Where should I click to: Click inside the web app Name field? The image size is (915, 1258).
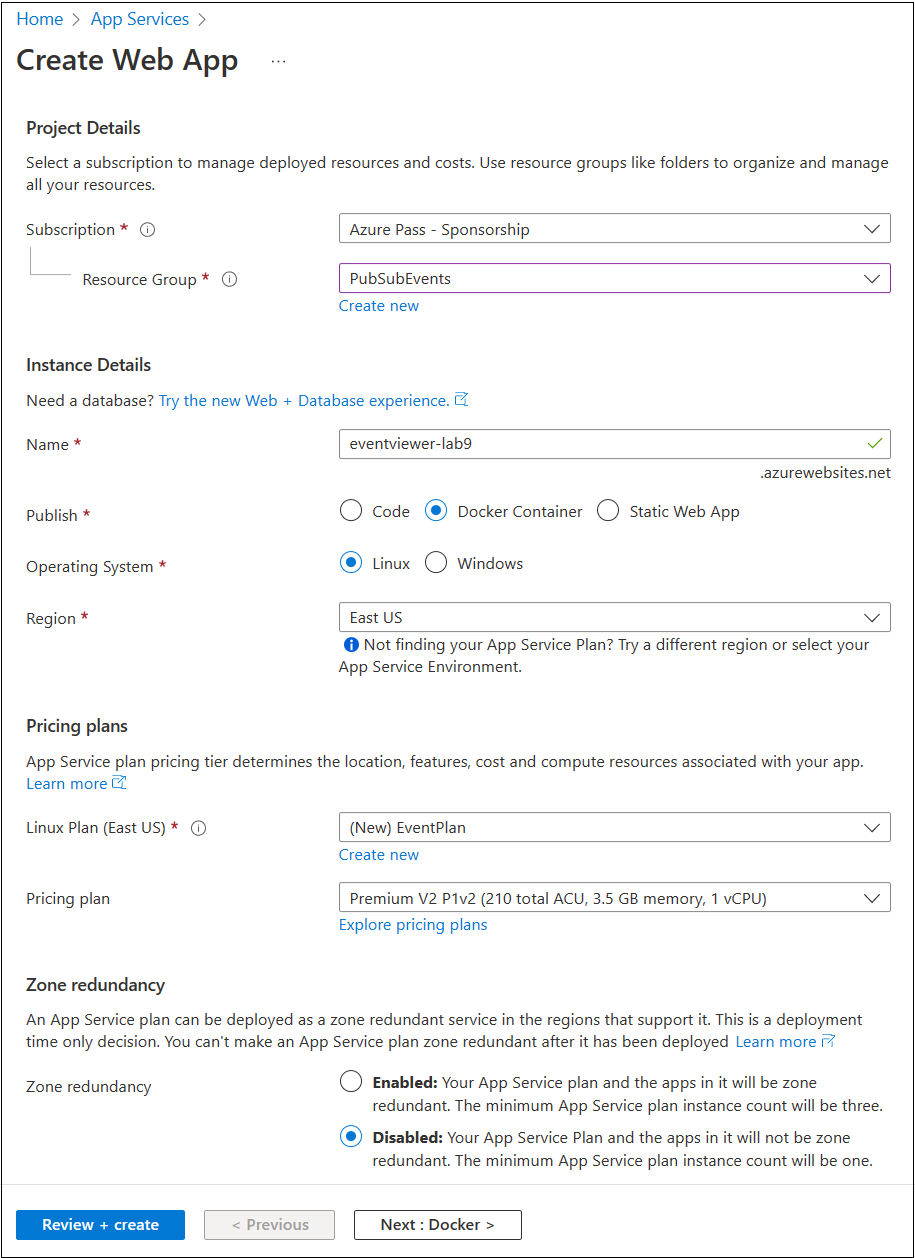coord(614,444)
